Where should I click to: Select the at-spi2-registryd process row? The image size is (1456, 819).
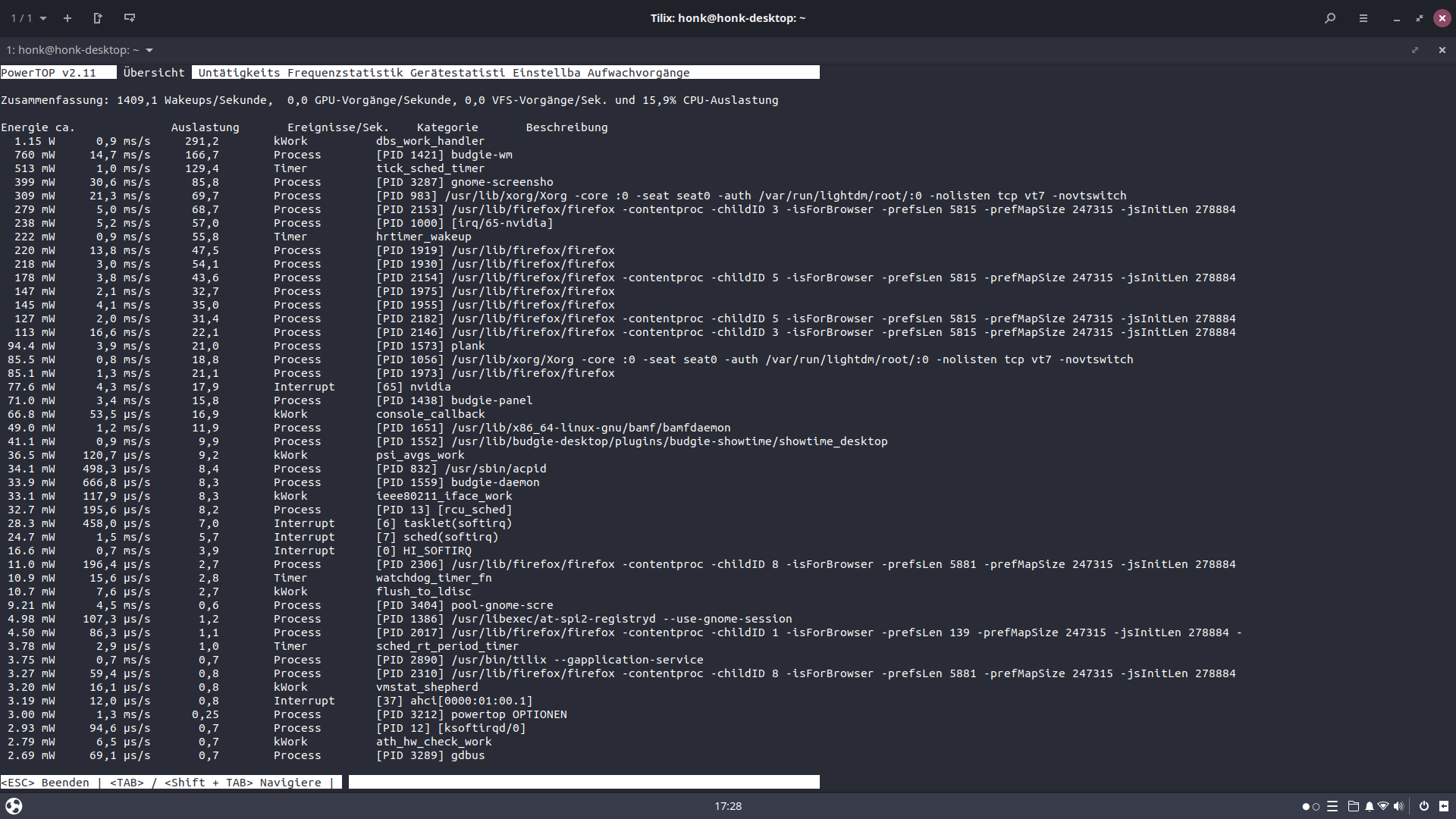(397, 619)
